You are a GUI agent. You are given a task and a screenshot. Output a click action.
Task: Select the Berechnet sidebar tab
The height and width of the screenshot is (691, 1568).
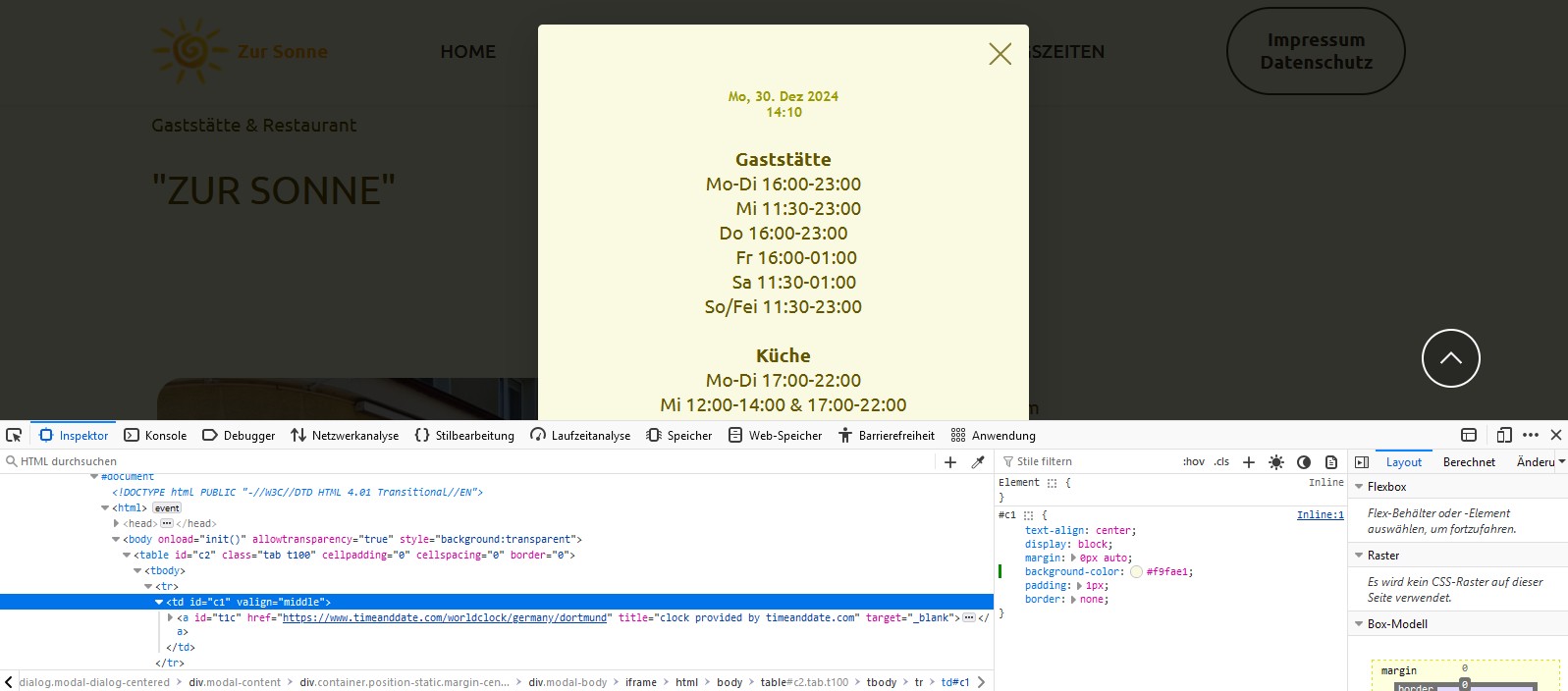[1469, 462]
